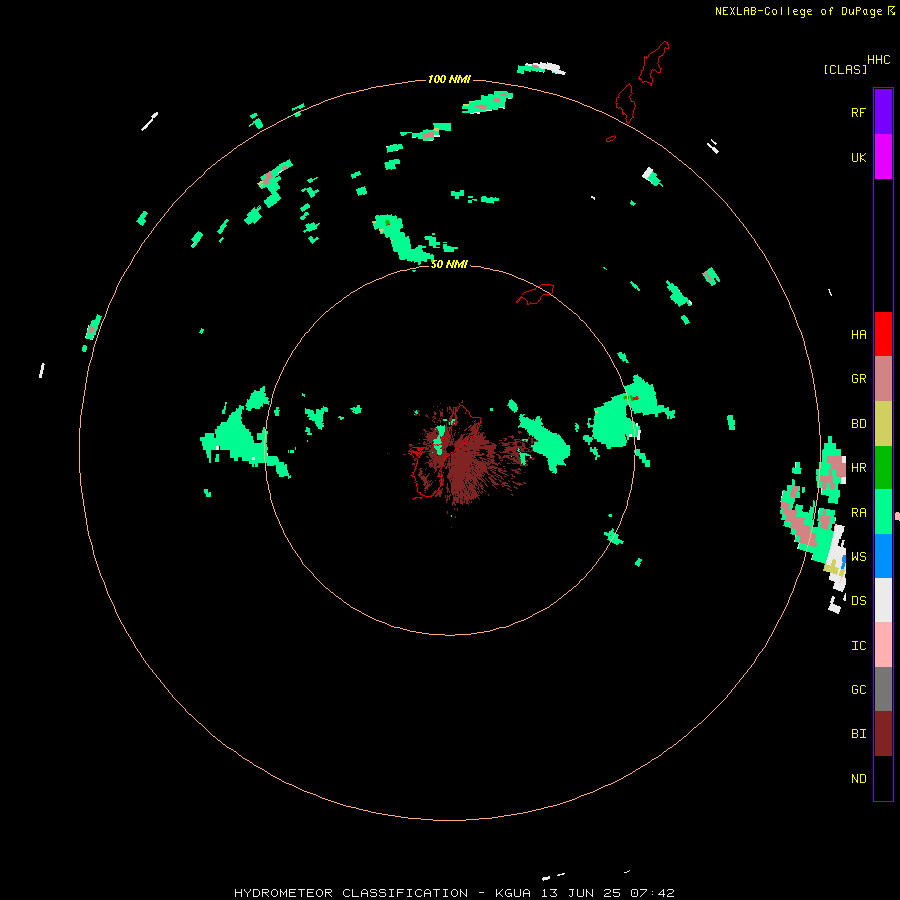Pick the RA bright green legend swatch

883,512
